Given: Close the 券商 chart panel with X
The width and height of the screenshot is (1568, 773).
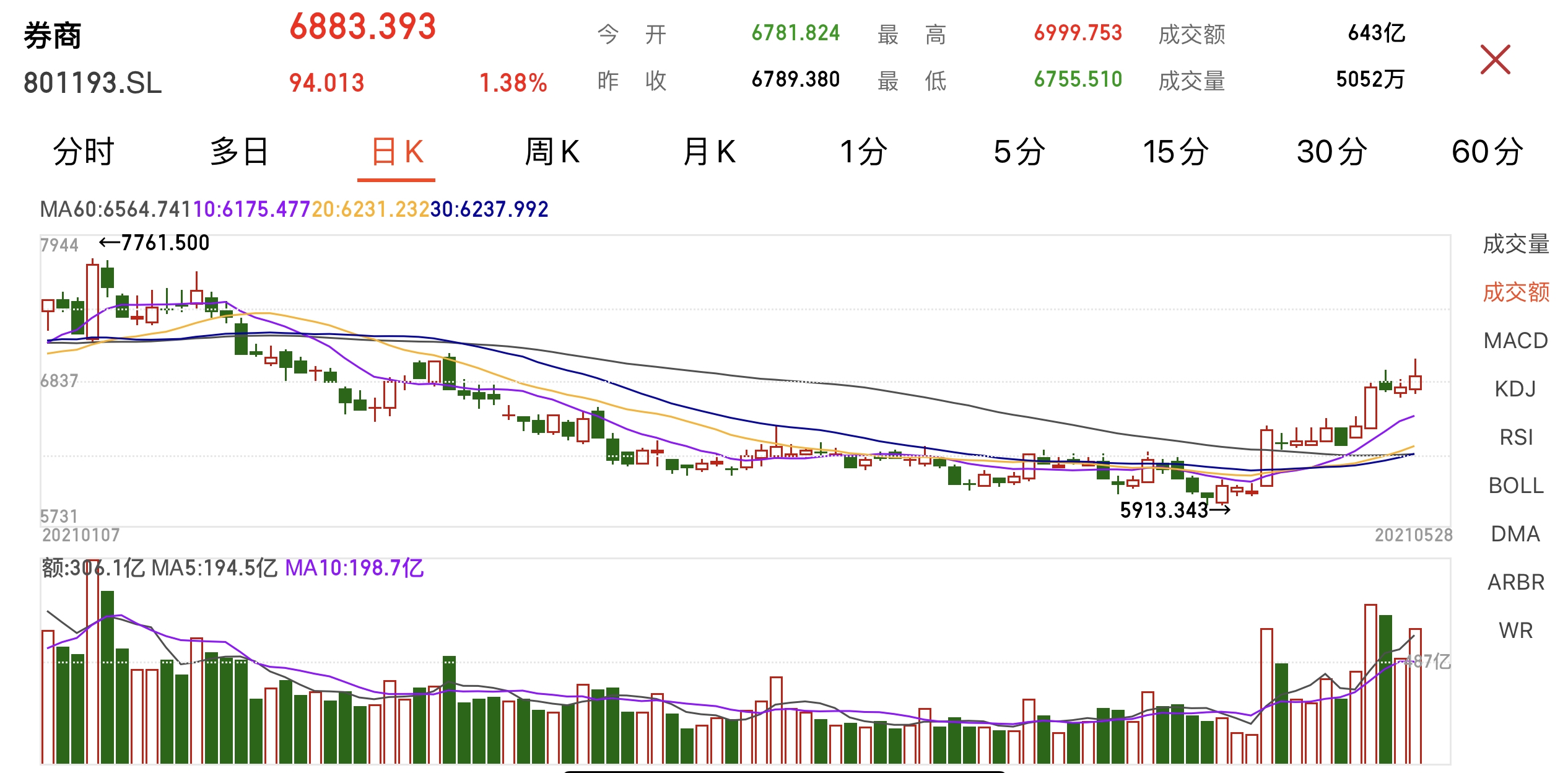Looking at the screenshot, I should [1495, 59].
